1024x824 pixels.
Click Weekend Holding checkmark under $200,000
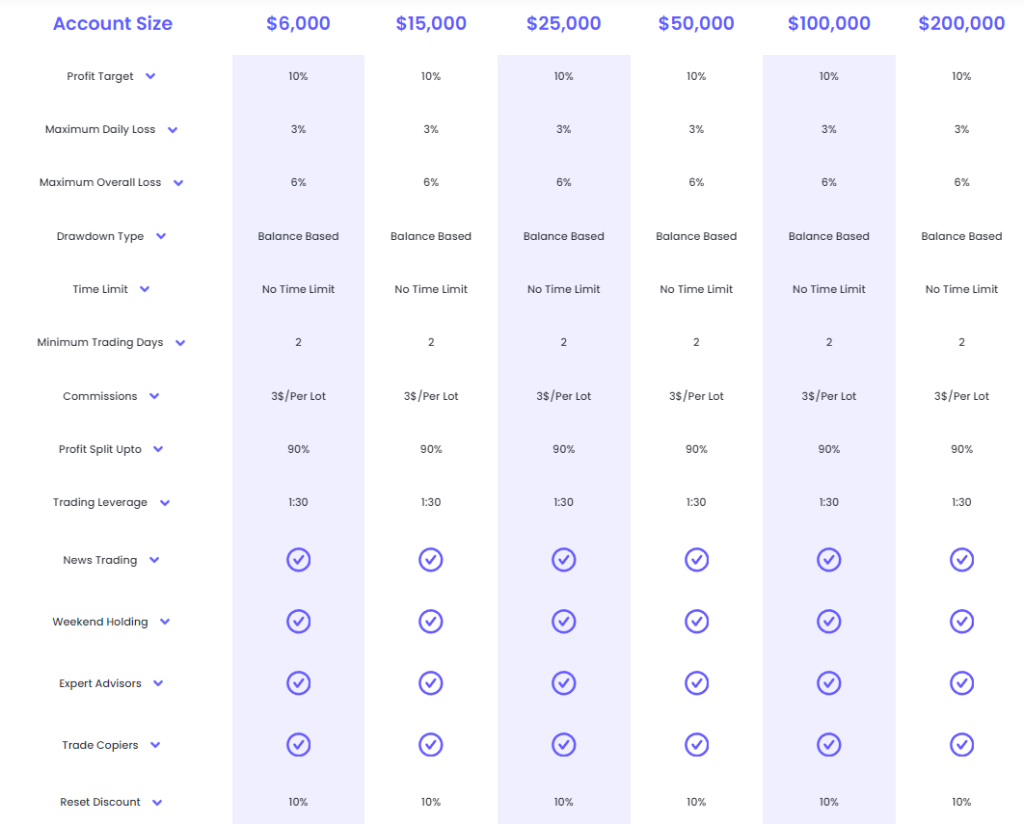[x=962, y=621]
